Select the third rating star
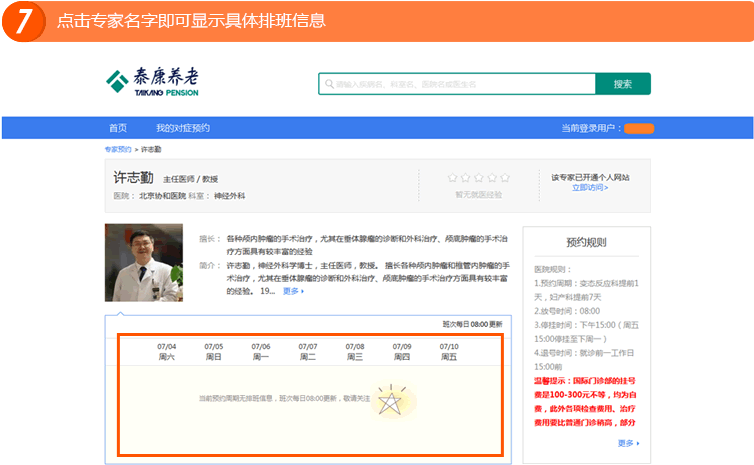754x465 pixels. (x=479, y=178)
